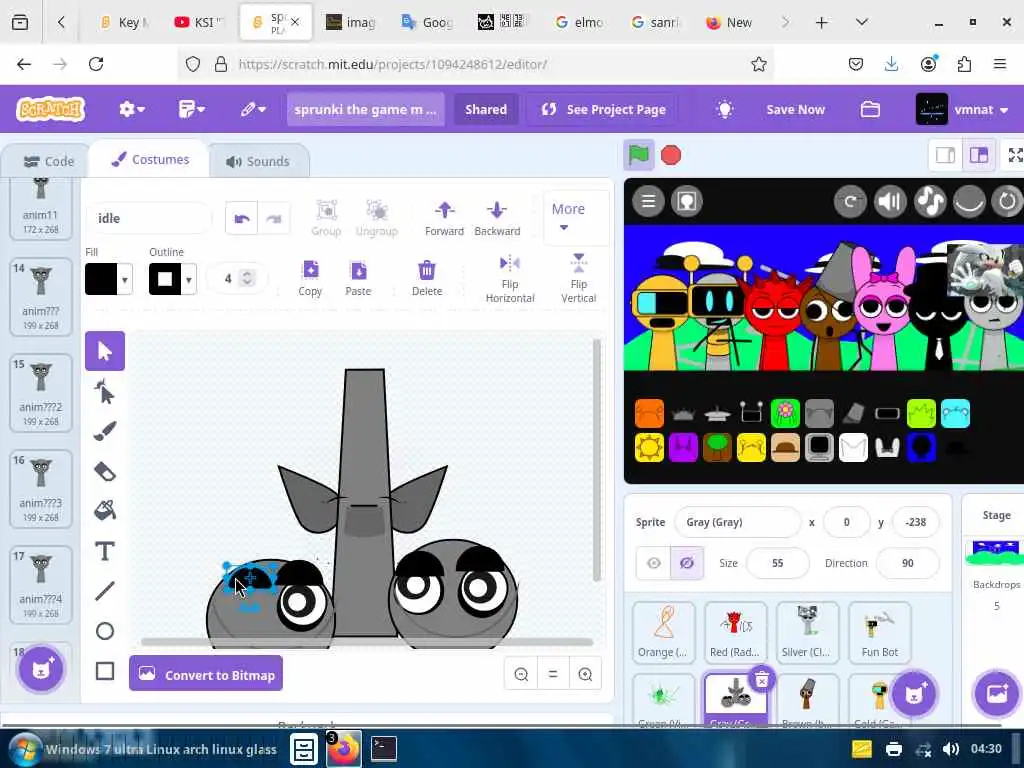The height and width of the screenshot is (768, 1024).
Task: Hide the sprite with crossed-eye icon
Action: coord(686,563)
